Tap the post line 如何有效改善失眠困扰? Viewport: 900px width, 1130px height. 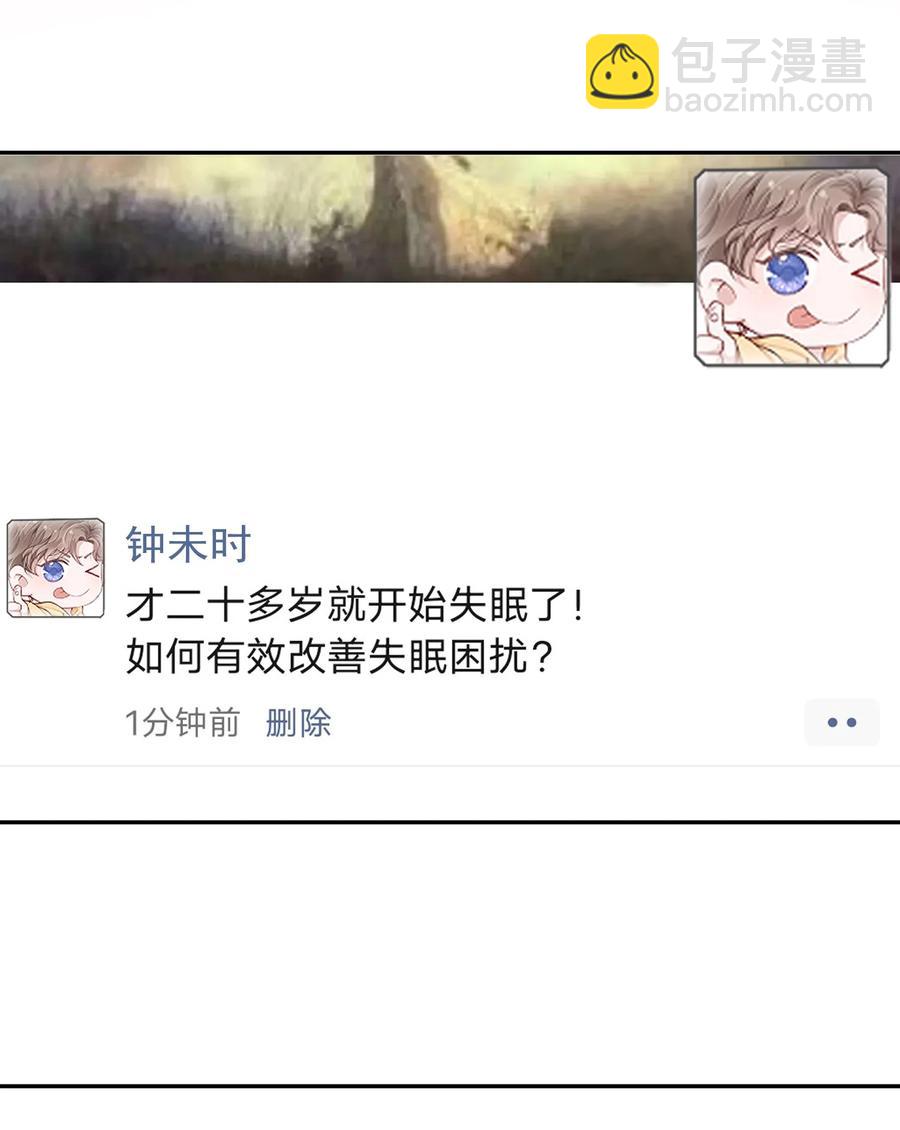(339, 657)
